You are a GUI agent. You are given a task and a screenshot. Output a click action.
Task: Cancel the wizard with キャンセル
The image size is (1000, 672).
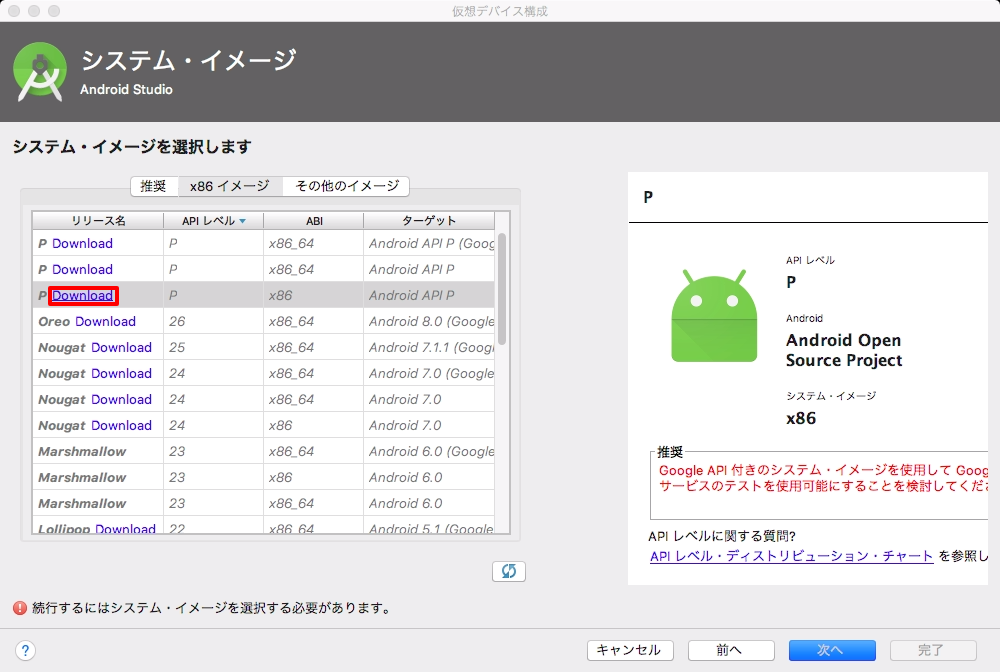pos(628,649)
